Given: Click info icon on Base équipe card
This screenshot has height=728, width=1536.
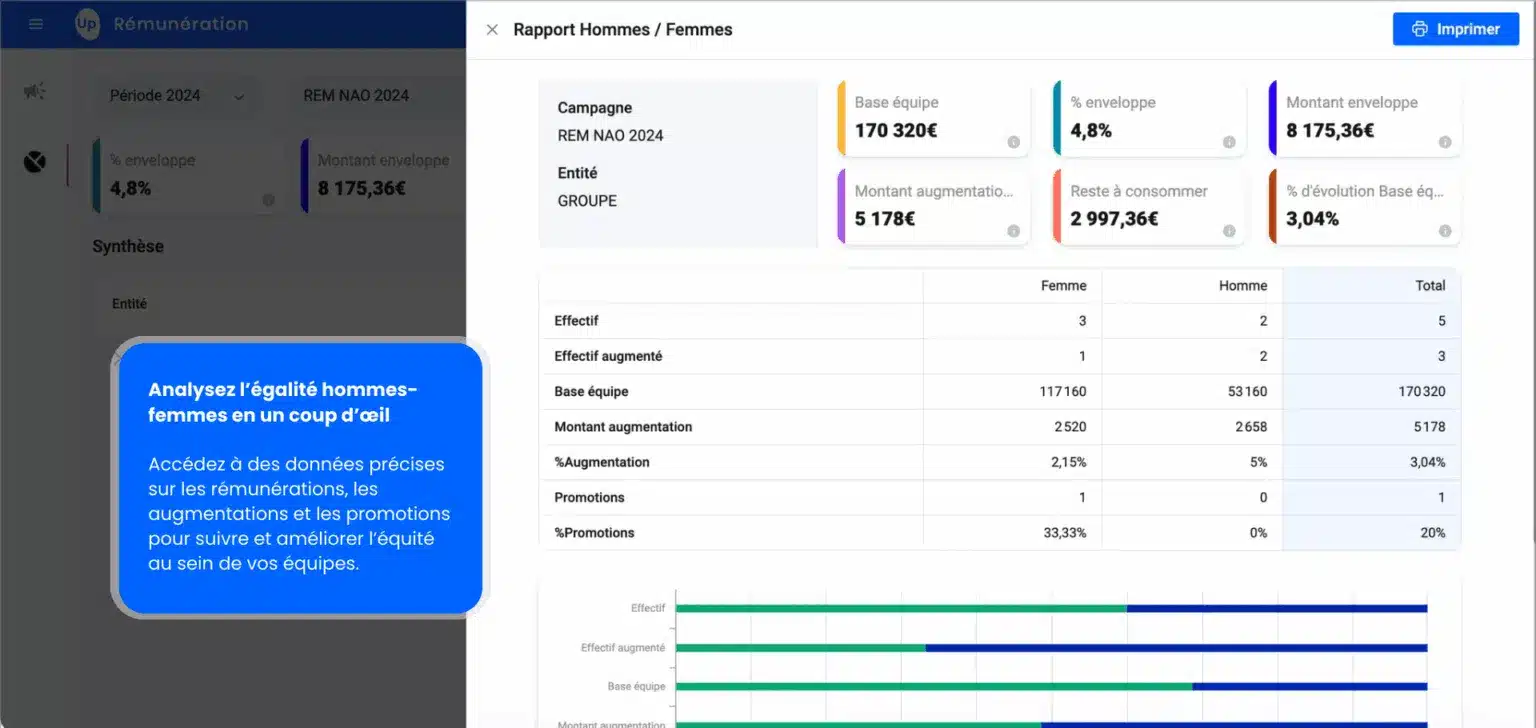Looking at the screenshot, I should [x=1013, y=142].
